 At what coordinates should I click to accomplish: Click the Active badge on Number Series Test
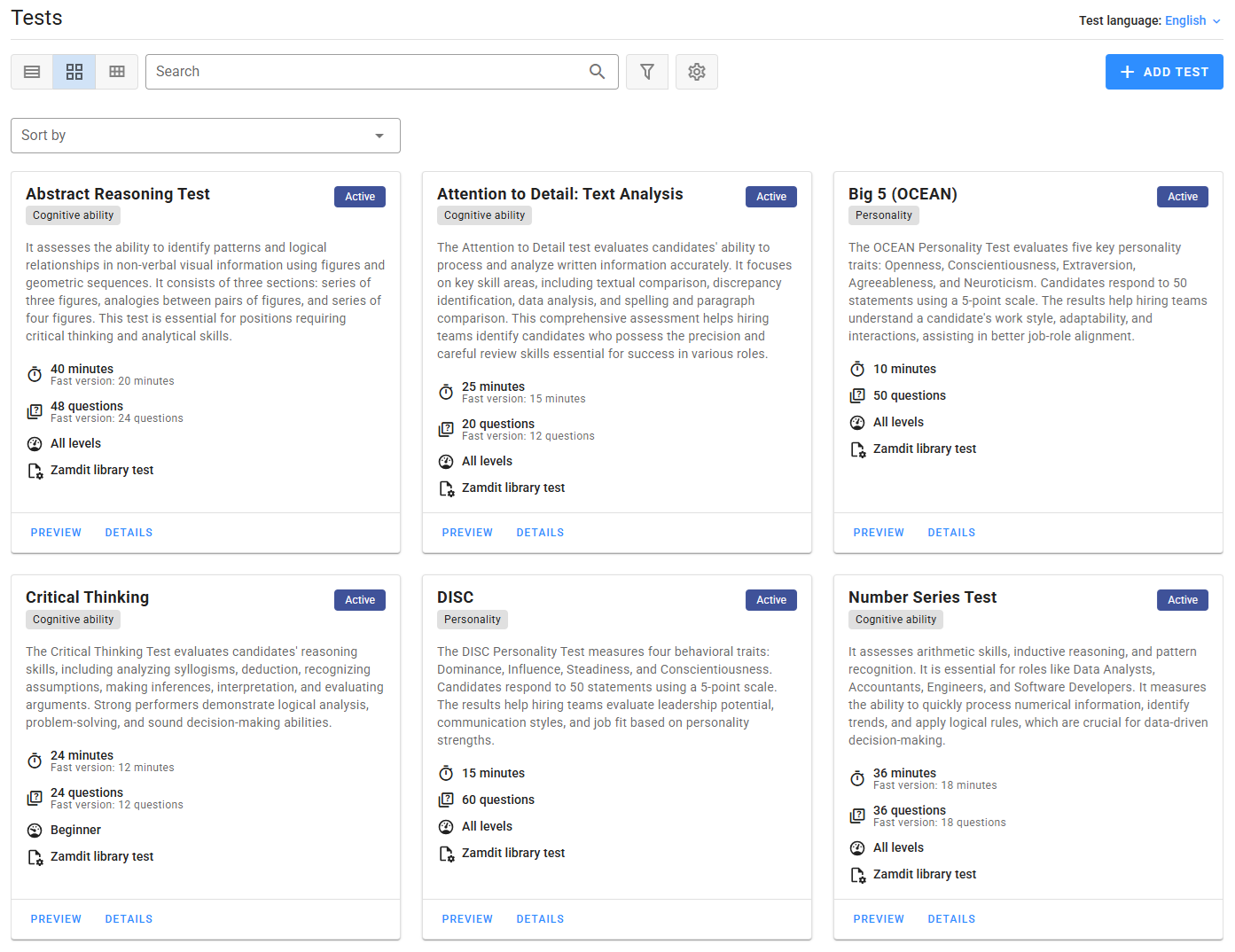tap(1183, 599)
